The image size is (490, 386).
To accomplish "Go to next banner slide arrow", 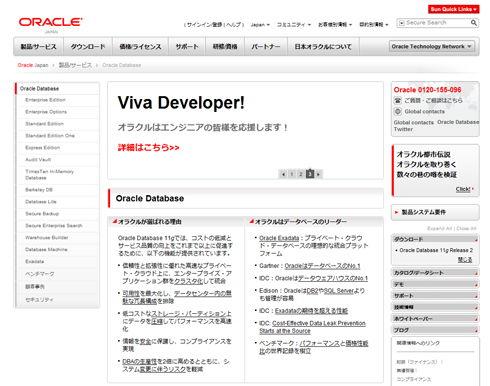I will pos(318,174).
